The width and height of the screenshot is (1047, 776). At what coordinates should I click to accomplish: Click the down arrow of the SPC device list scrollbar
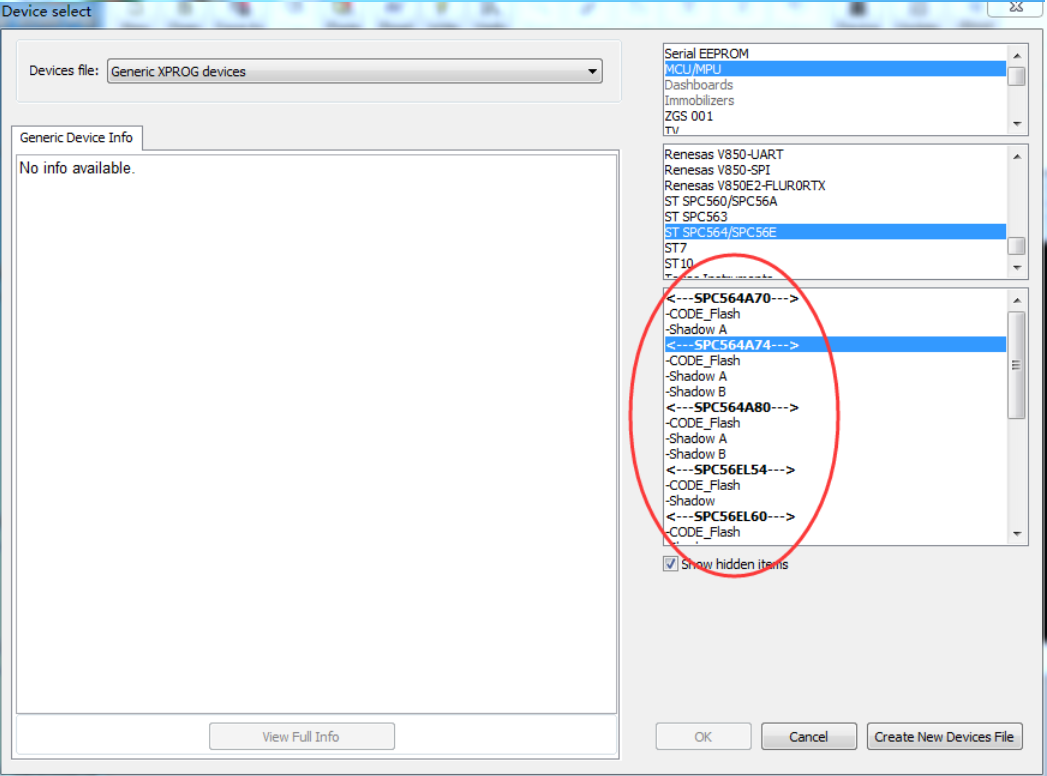click(x=1016, y=534)
